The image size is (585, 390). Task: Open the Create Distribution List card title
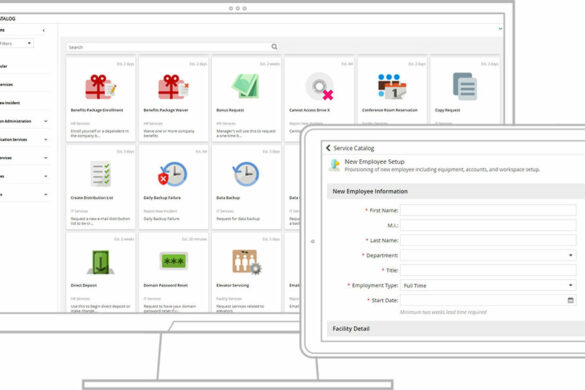(x=92, y=197)
